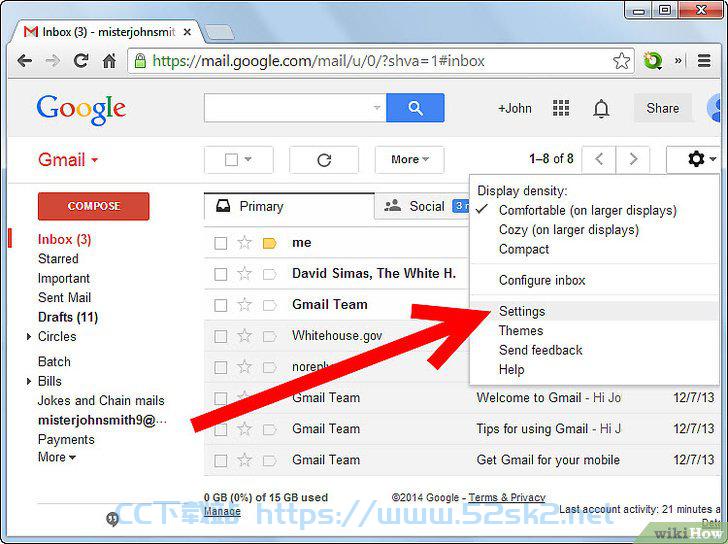Click the blue search magnifier button
This screenshot has height=544, width=728.
(415, 108)
